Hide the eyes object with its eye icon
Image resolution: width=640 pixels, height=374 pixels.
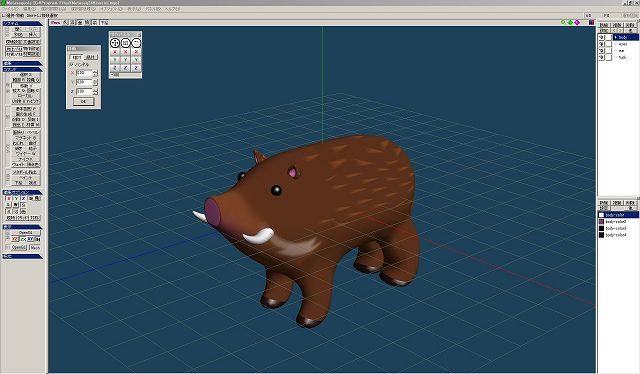click(x=602, y=44)
